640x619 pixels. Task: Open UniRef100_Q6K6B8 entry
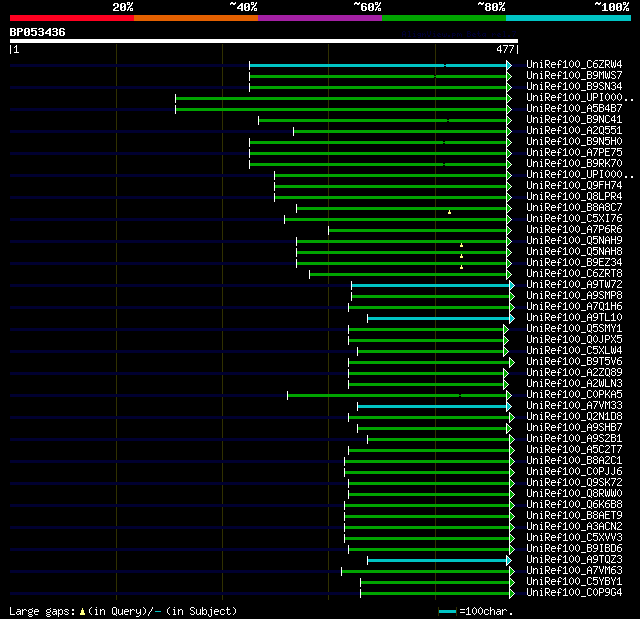[574, 505]
